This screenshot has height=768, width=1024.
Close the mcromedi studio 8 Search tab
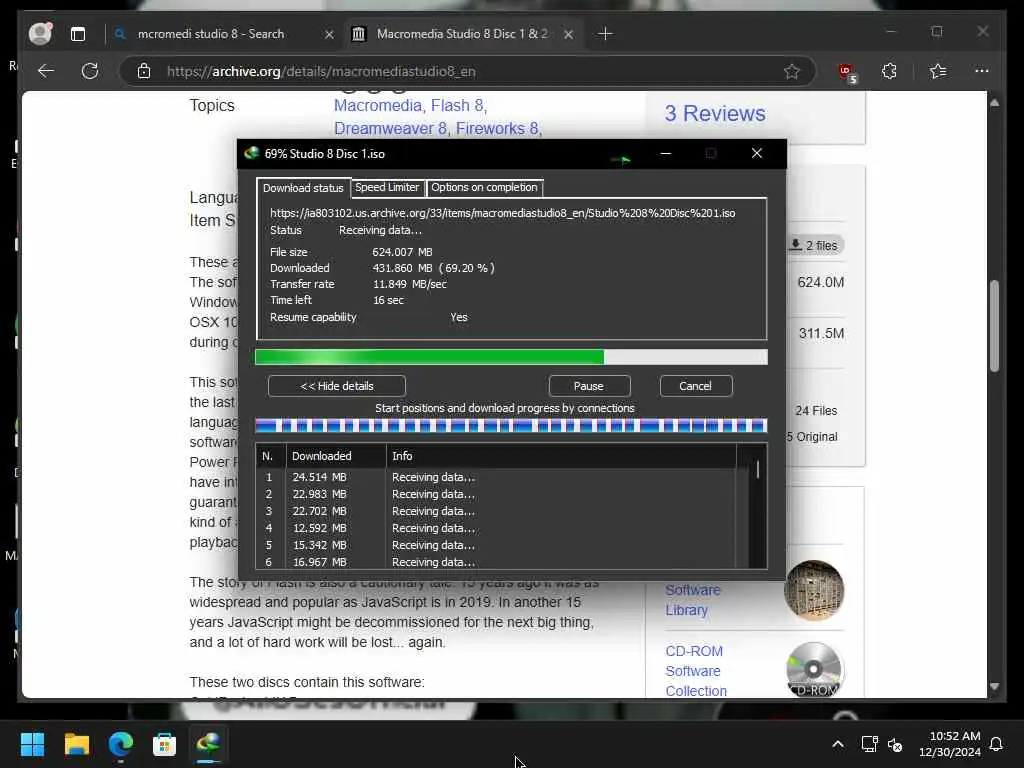point(329,34)
